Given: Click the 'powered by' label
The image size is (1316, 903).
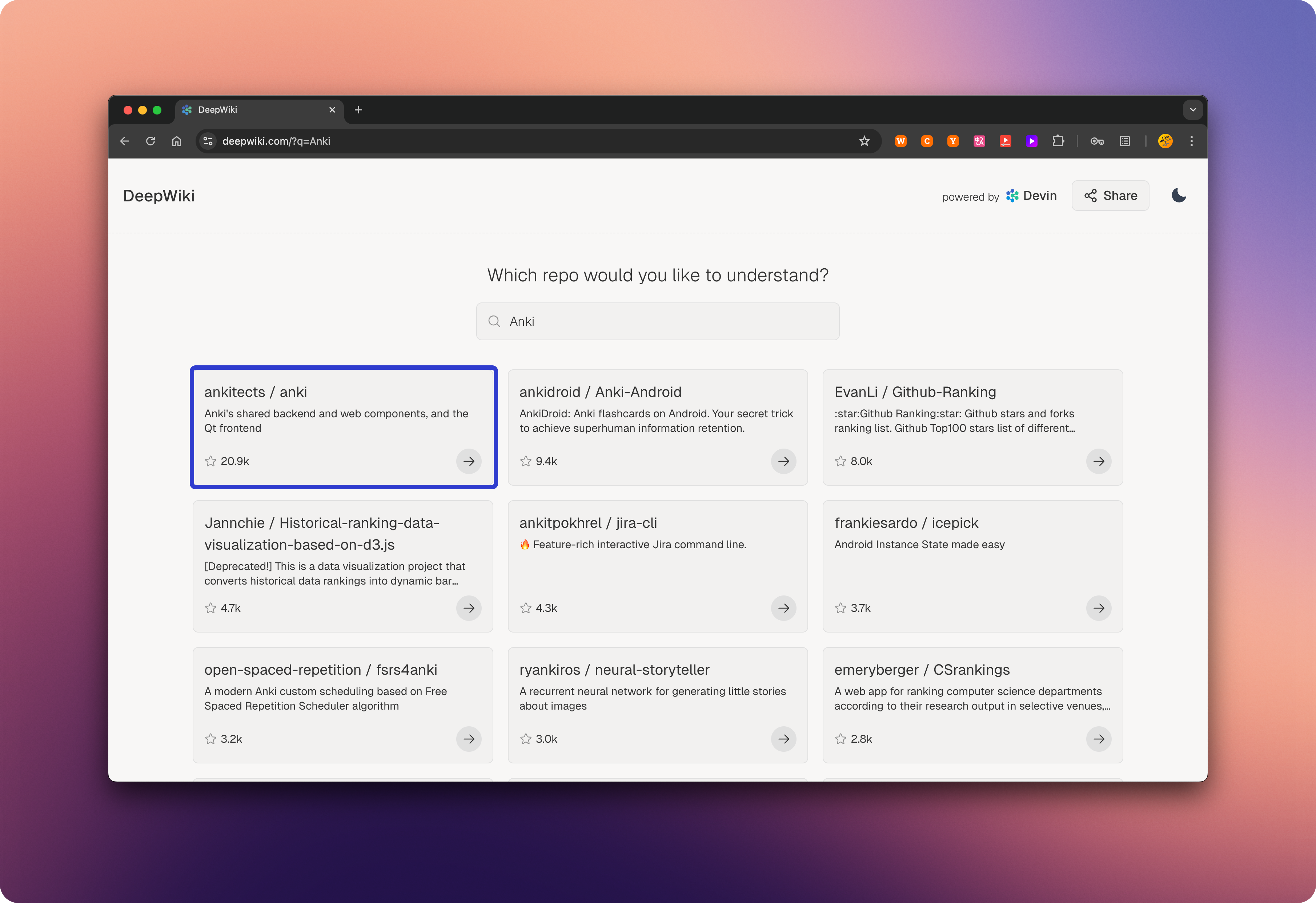Looking at the screenshot, I should (970, 197).
